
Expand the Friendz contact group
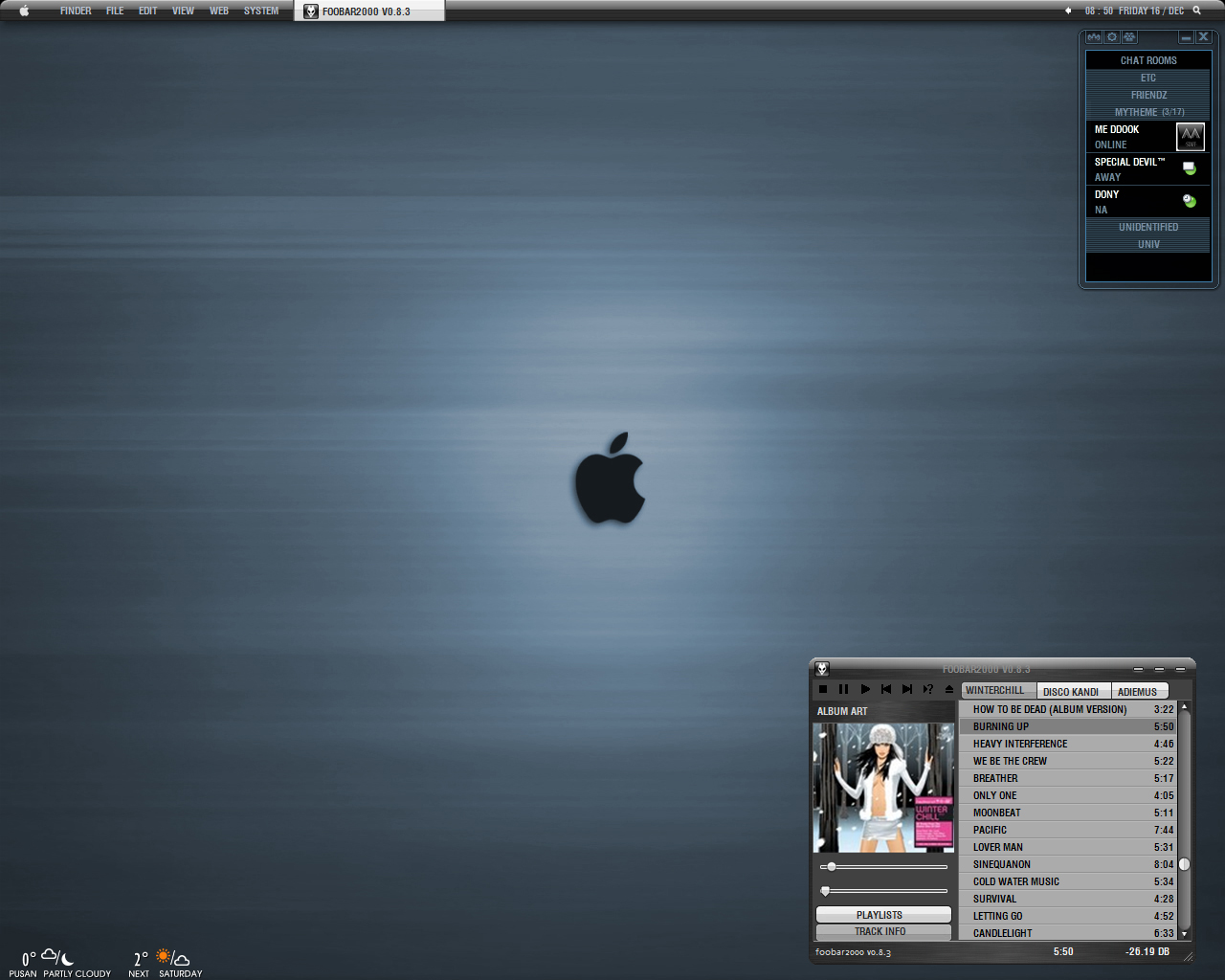(1148, 95)
